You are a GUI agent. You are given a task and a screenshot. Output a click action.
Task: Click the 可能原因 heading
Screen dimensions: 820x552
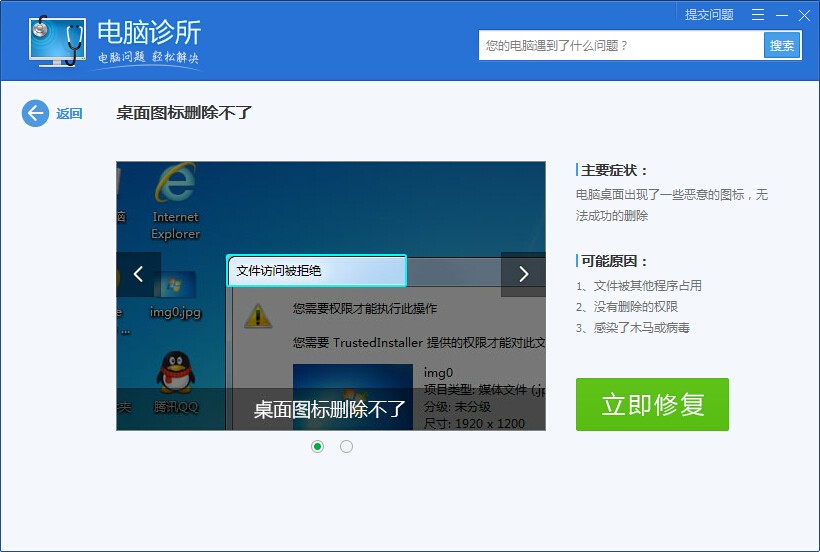[x=614, y=261]
